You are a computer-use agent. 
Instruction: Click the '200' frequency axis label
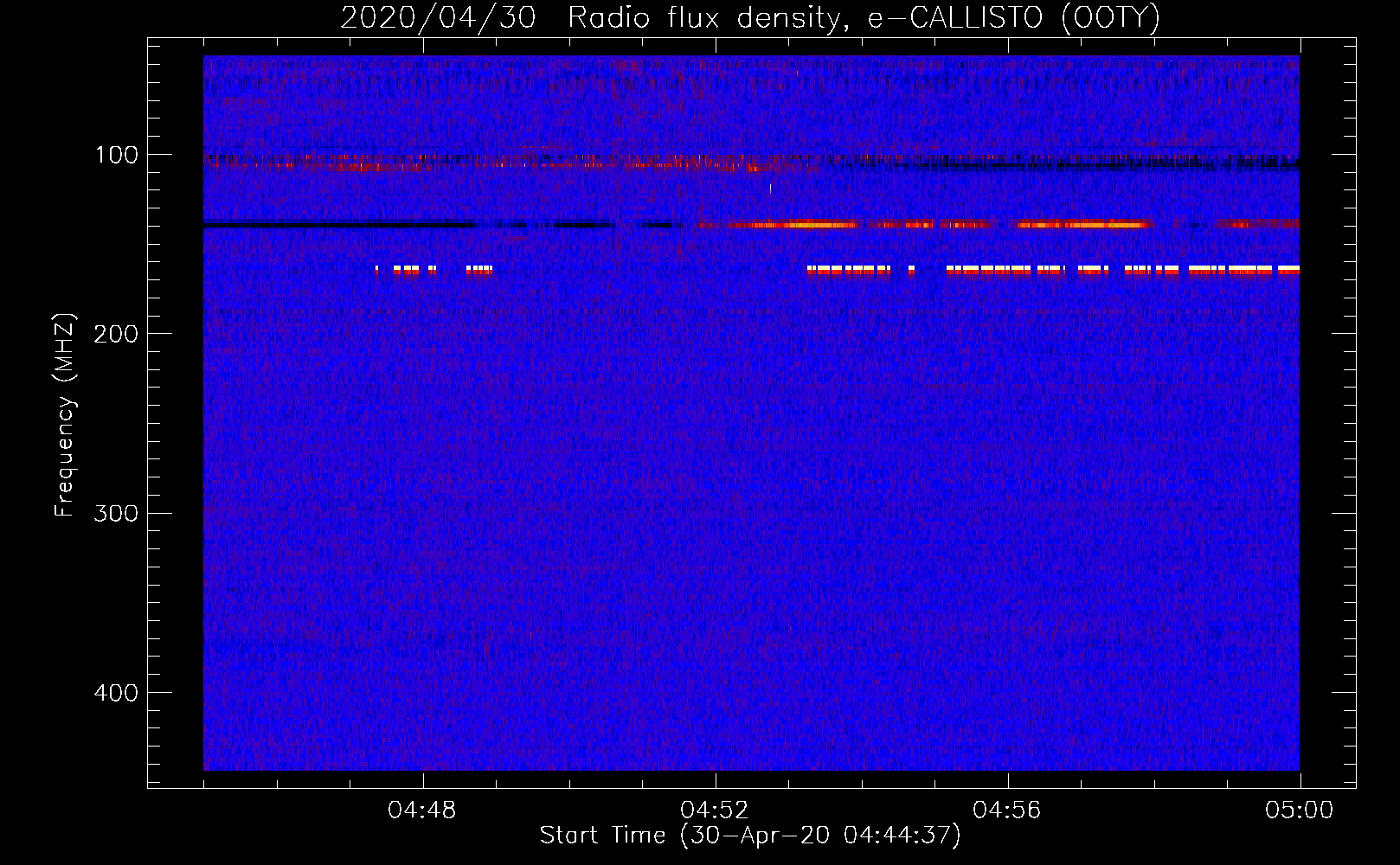click(116, 335)
